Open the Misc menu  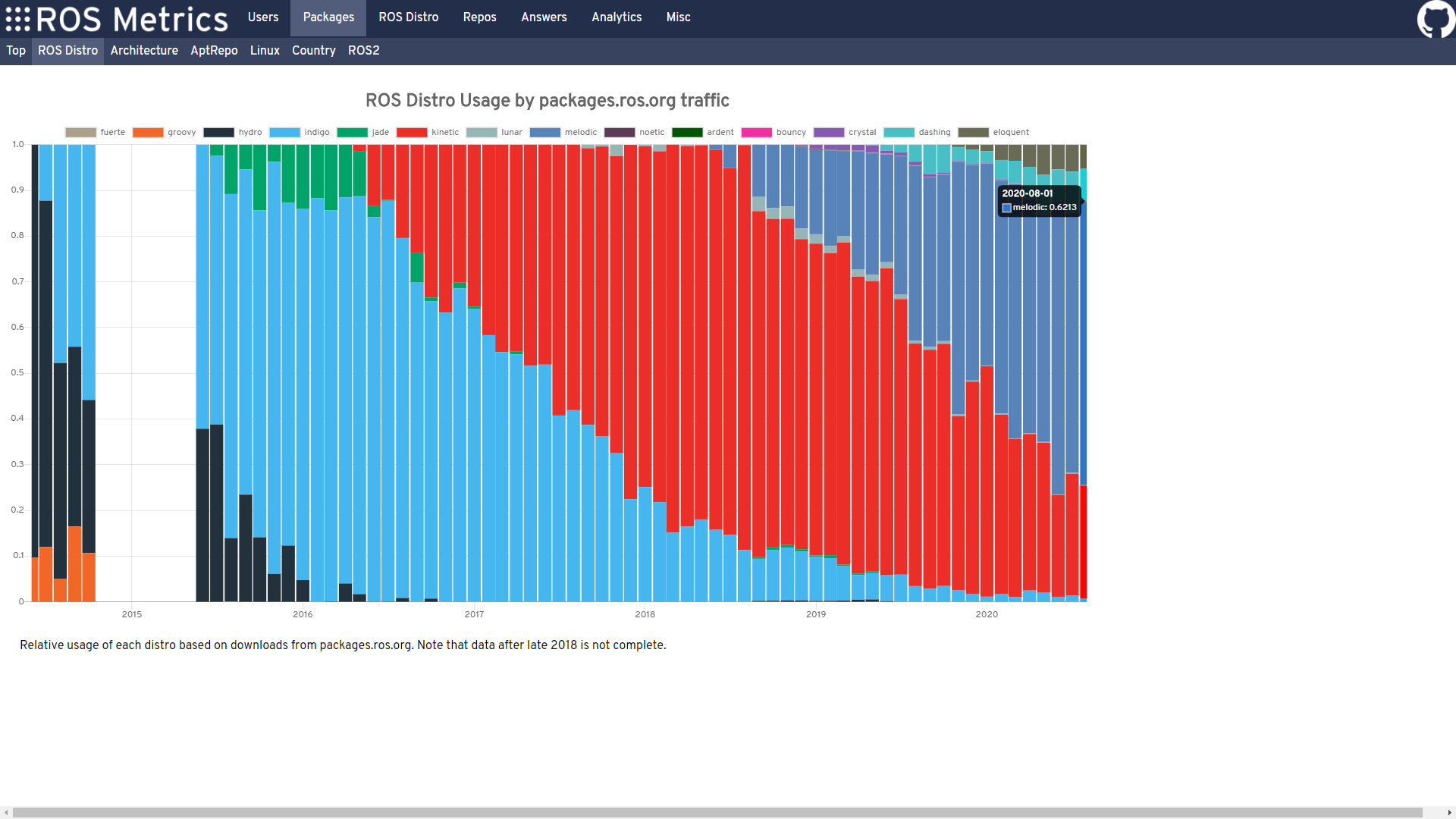point(678,17)
